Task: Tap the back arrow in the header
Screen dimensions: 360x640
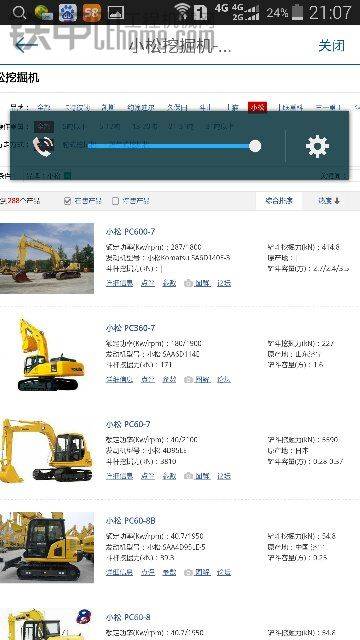Action: coord(25,44)
